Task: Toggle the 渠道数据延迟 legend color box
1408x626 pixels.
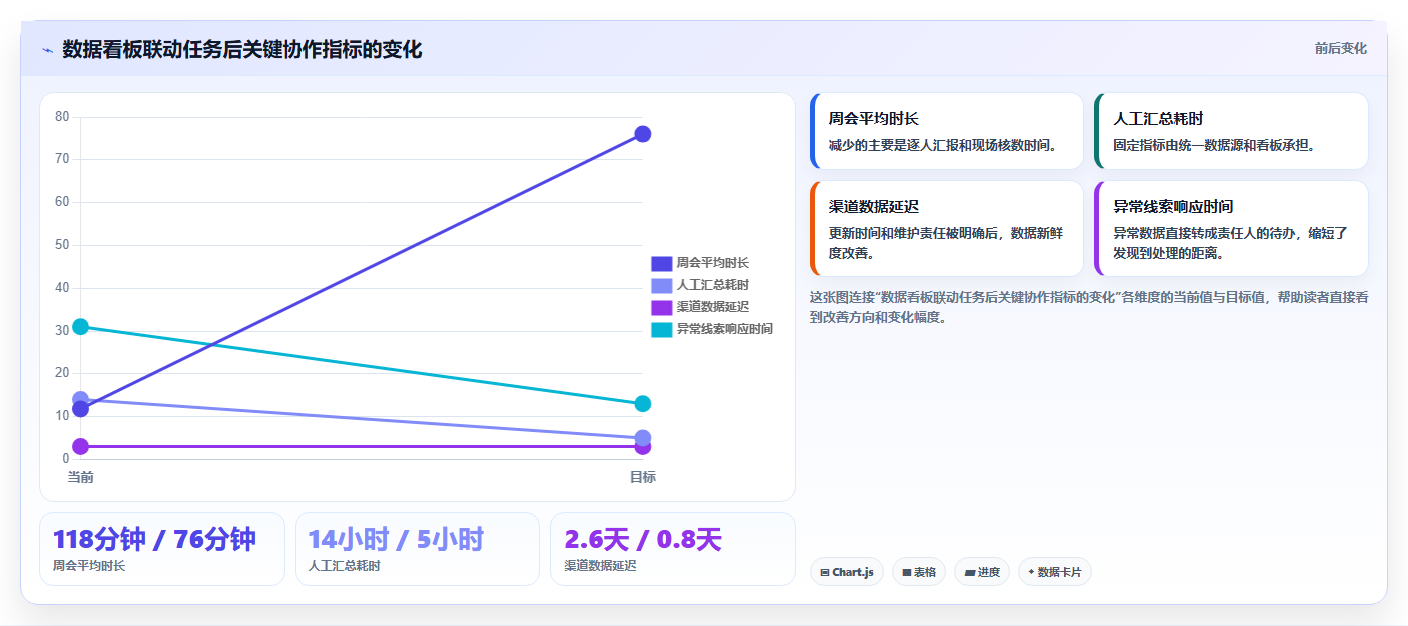Action: pos(661,307)
